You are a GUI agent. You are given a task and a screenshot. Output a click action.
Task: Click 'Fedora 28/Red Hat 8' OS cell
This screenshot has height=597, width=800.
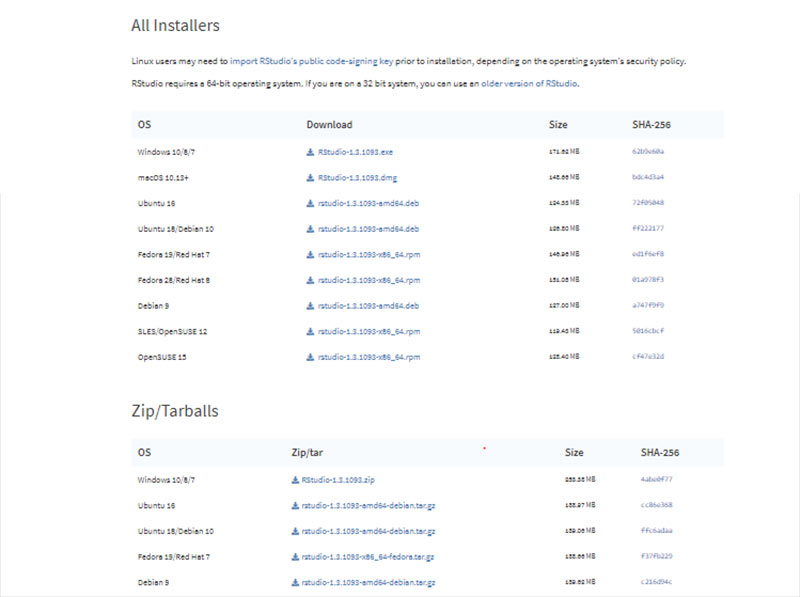173,280
